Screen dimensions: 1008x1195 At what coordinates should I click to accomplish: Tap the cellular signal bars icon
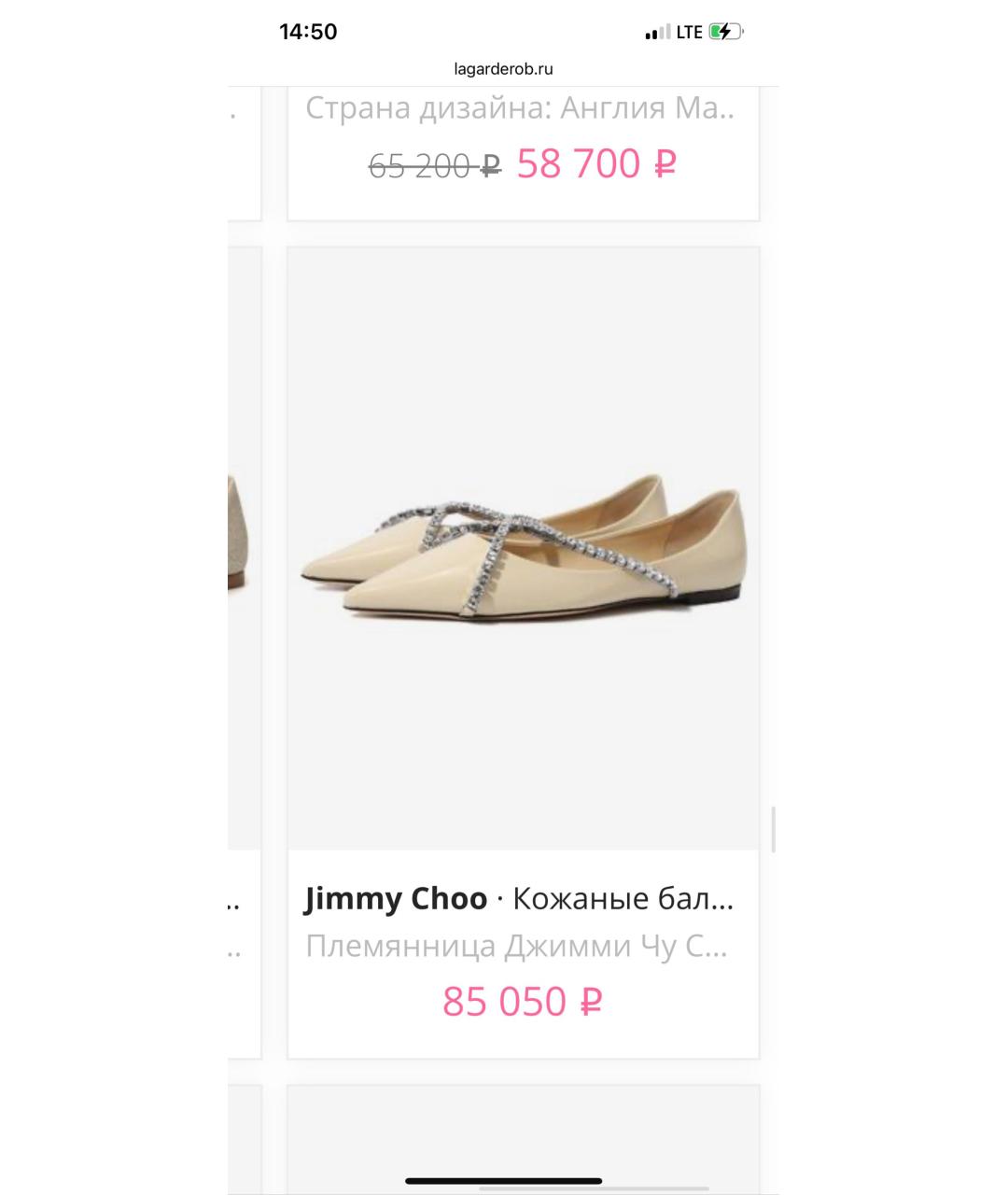pyautogui.click(x=657, y=33)
